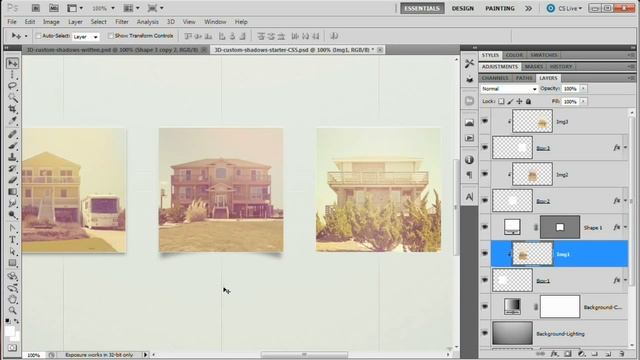
Task: Open the Filter menu
Action: (122, 22)
